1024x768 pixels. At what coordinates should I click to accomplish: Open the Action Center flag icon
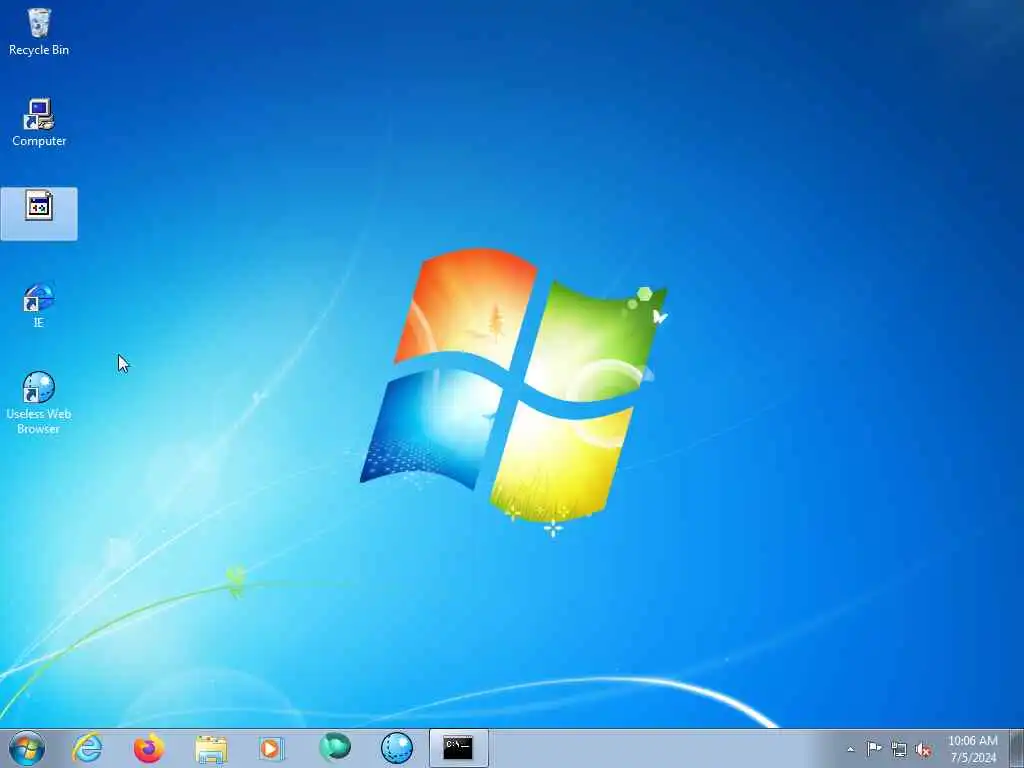coord(874,748)
